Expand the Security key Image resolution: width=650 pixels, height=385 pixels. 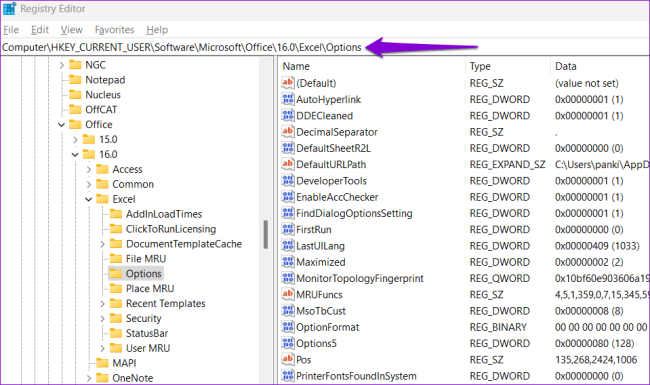click(102, 319)
